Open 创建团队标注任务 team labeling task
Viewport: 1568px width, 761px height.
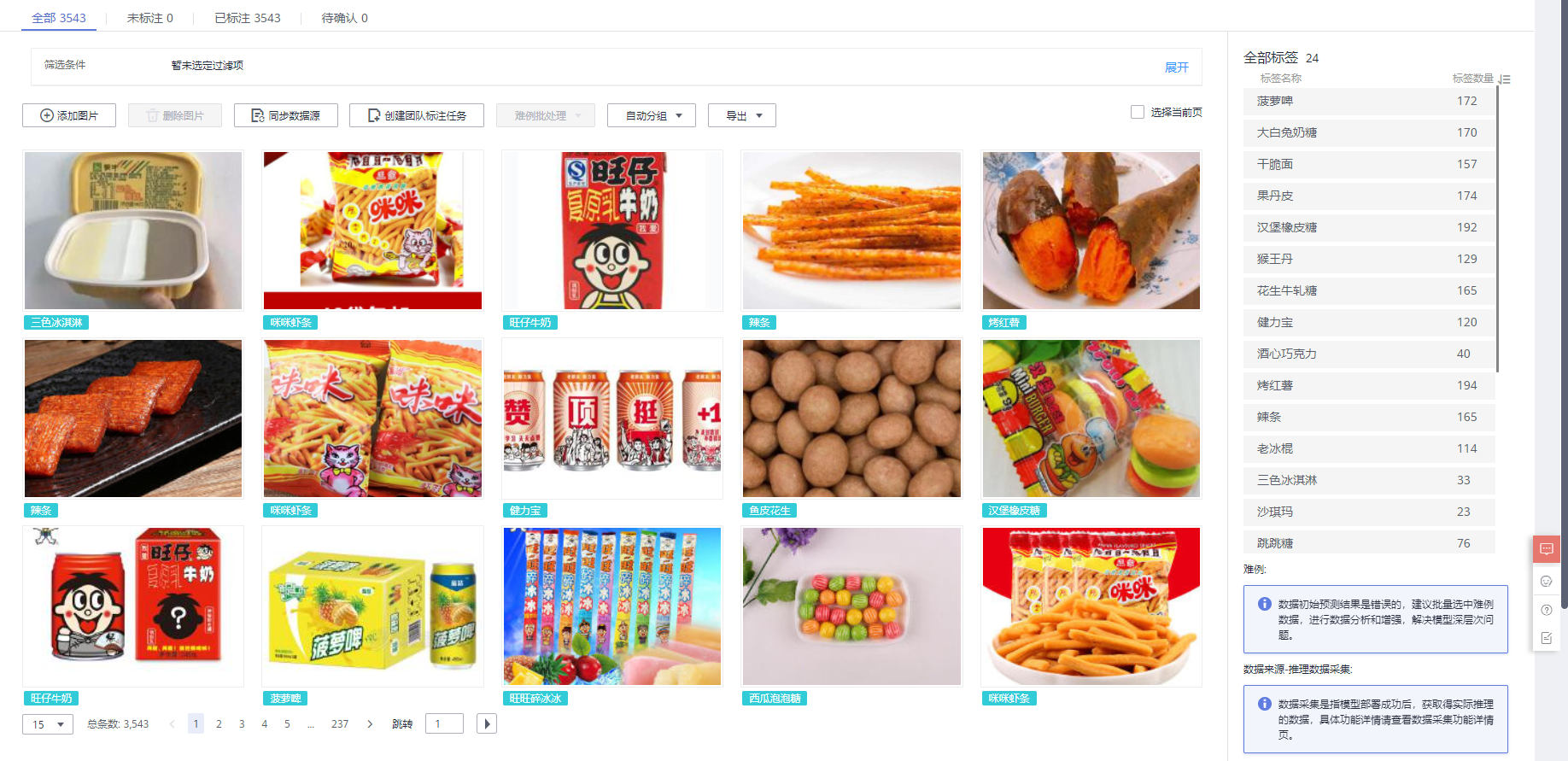coord(417,115)
